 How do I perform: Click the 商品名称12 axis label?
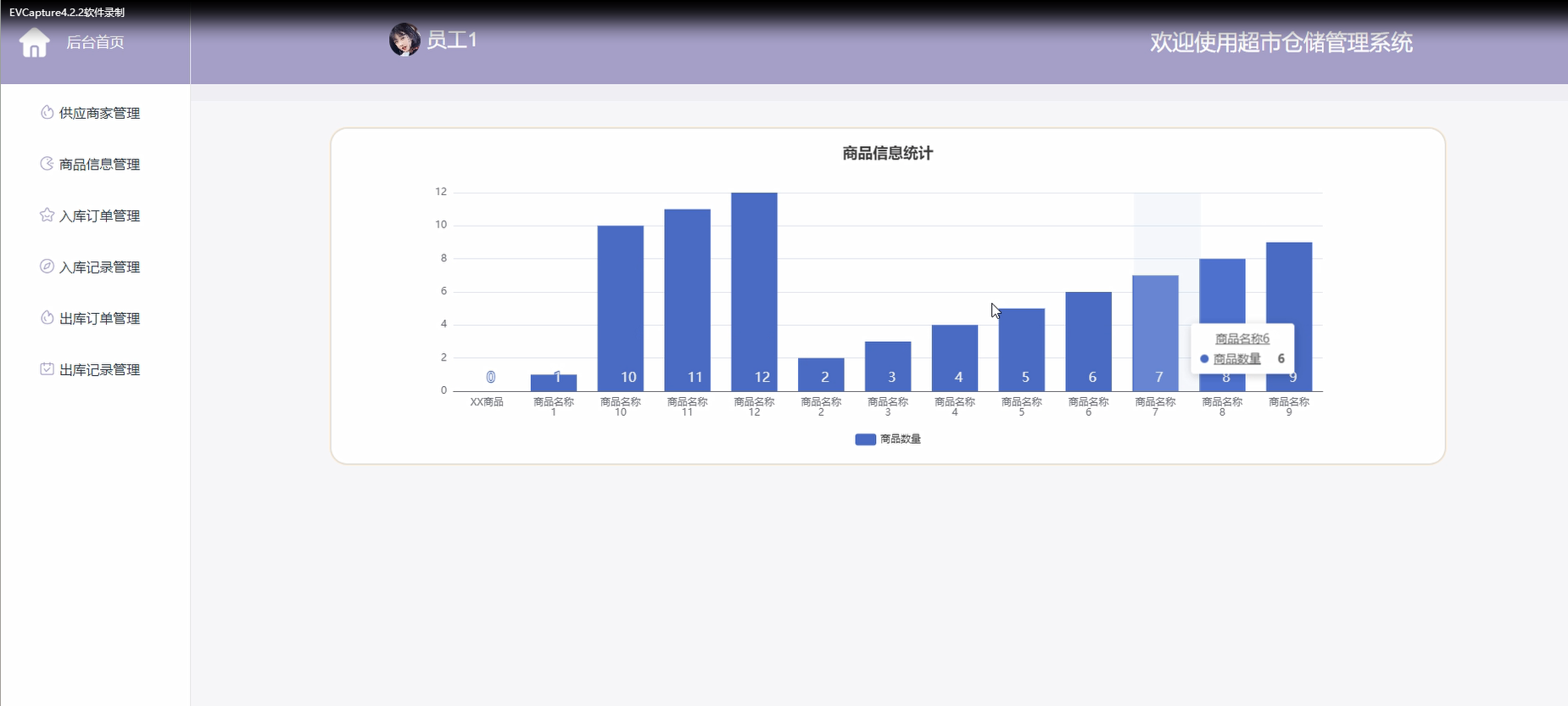point(754,406)
